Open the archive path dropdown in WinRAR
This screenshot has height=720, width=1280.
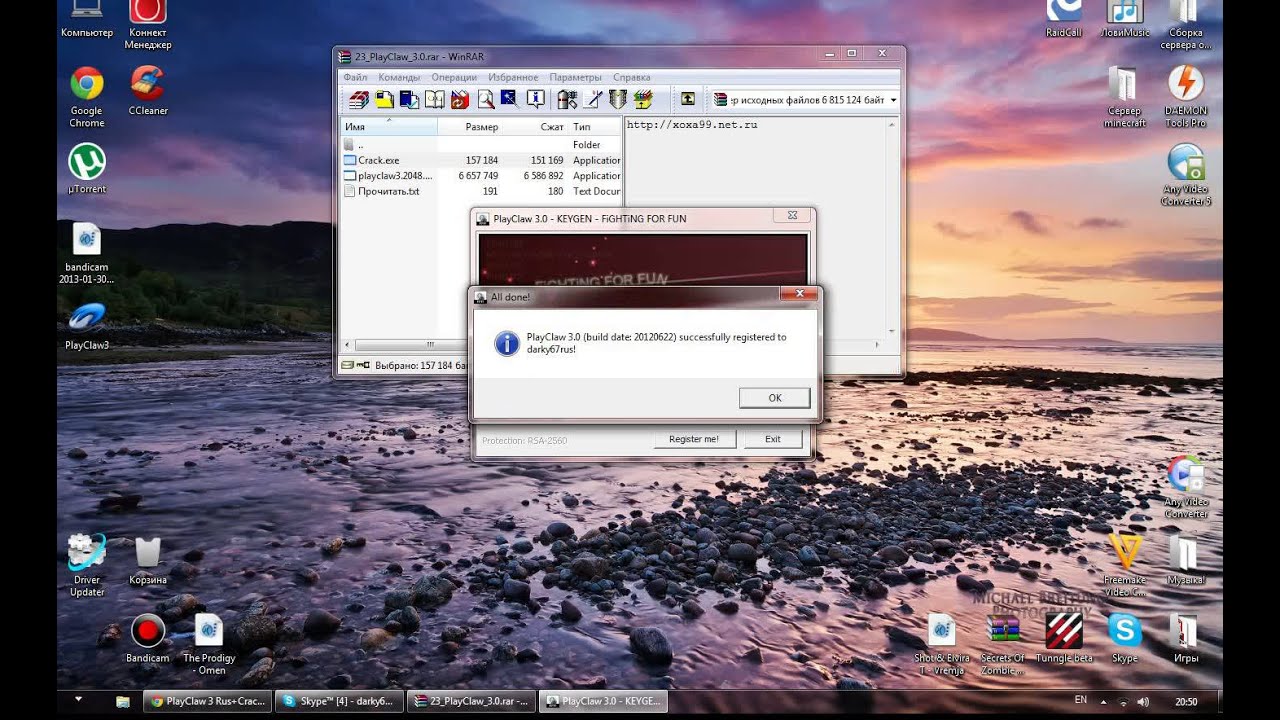(x=893, y=100)
